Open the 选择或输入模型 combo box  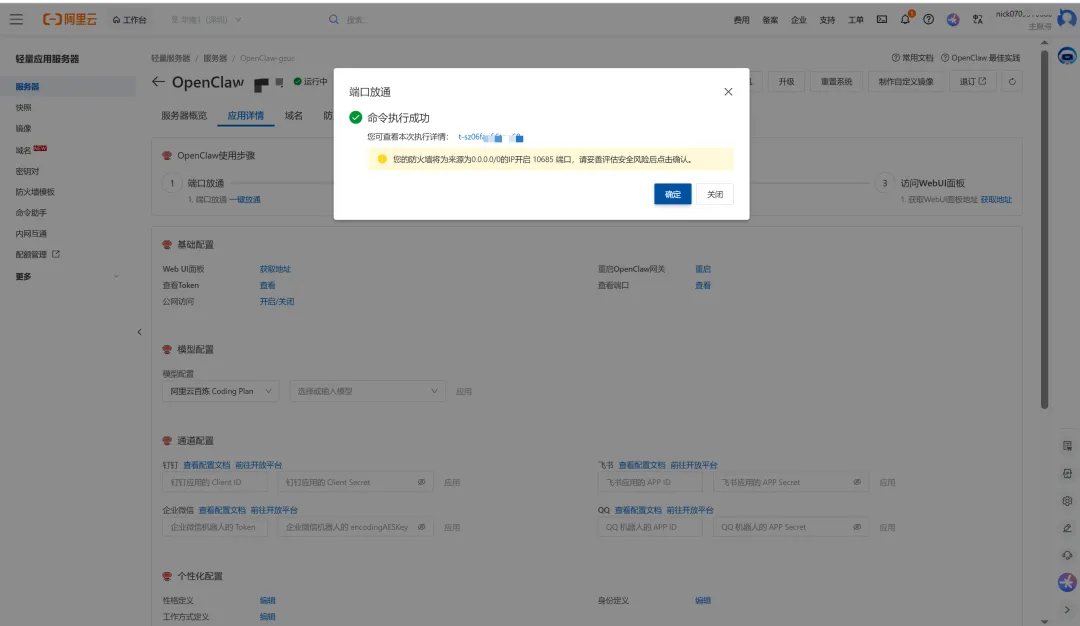[367, 391]
